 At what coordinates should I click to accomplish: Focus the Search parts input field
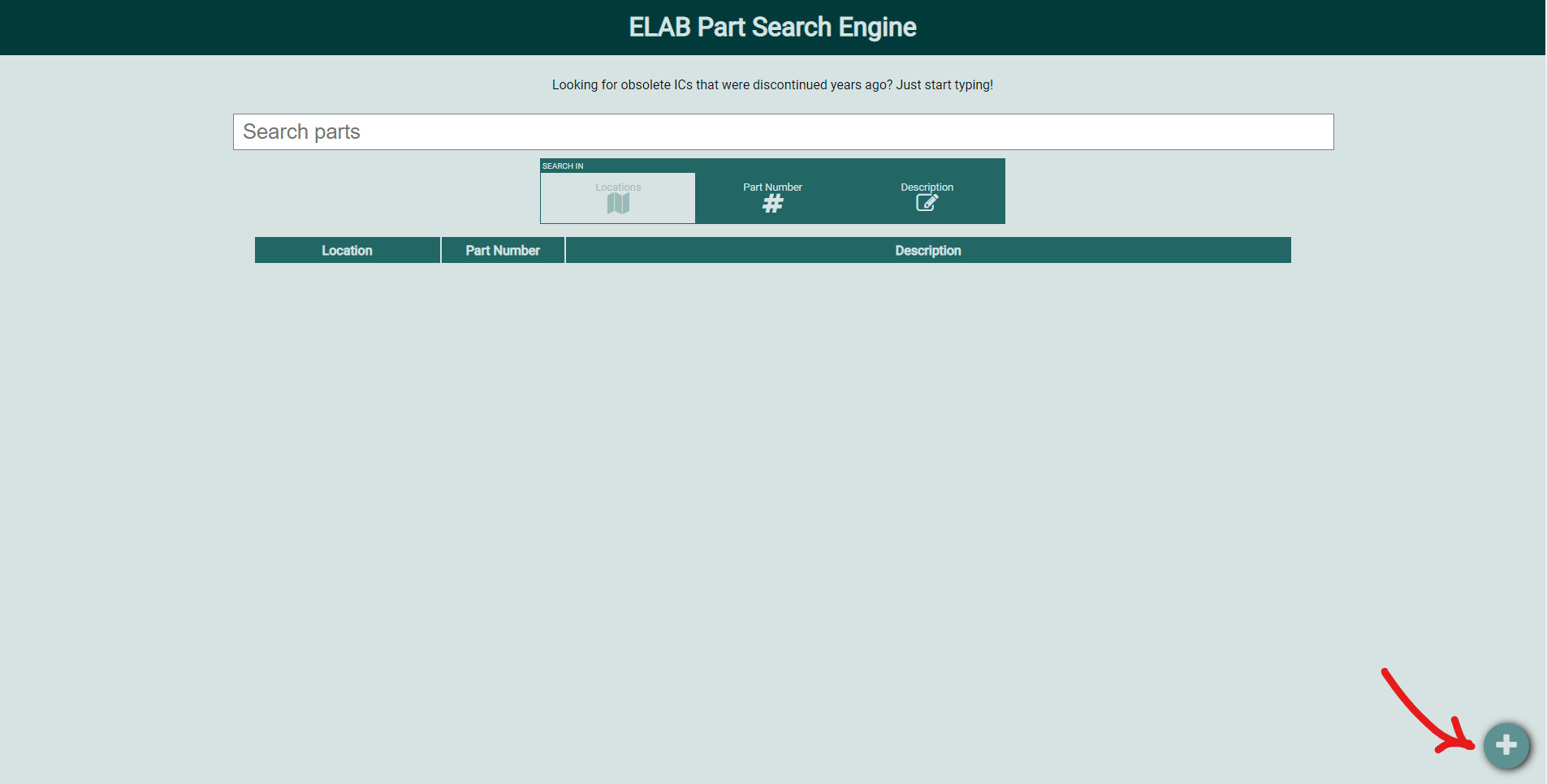pyautogui.click(x=783, y=131)
